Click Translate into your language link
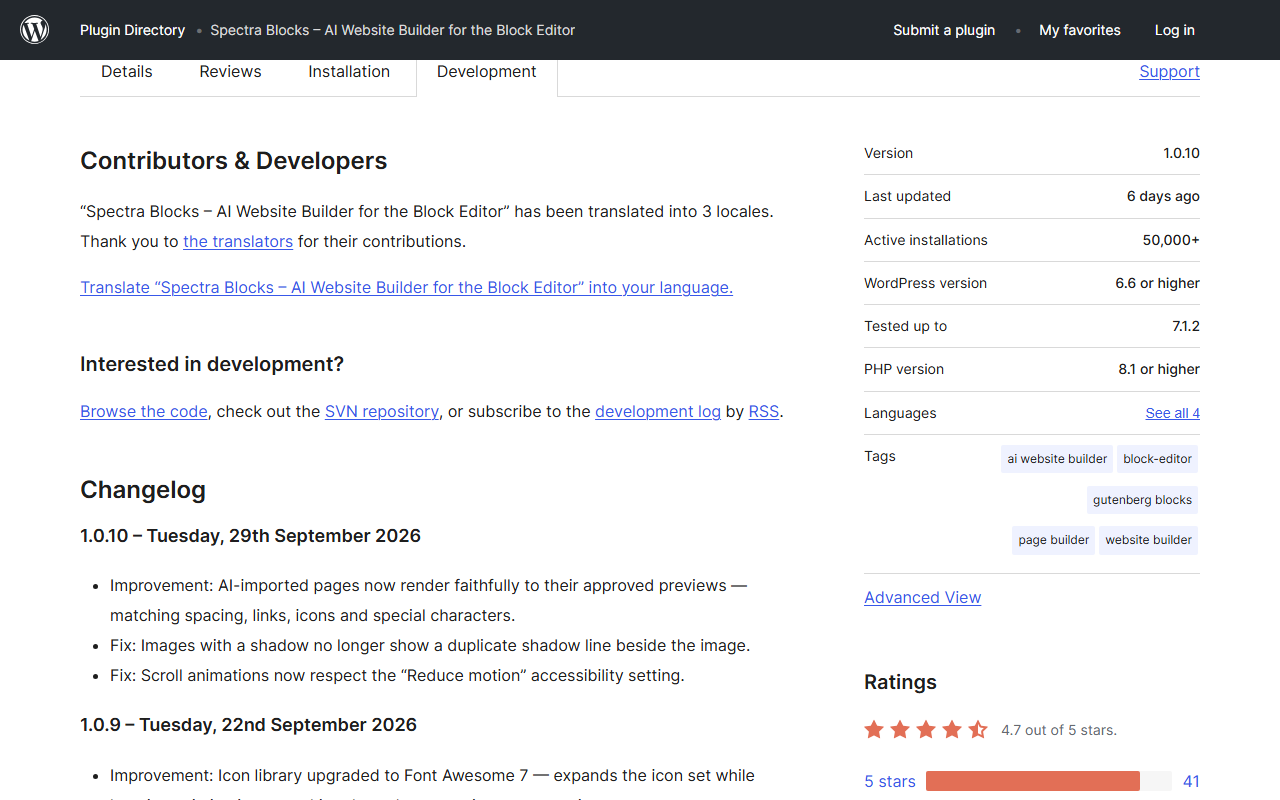 tap(406, 287)
